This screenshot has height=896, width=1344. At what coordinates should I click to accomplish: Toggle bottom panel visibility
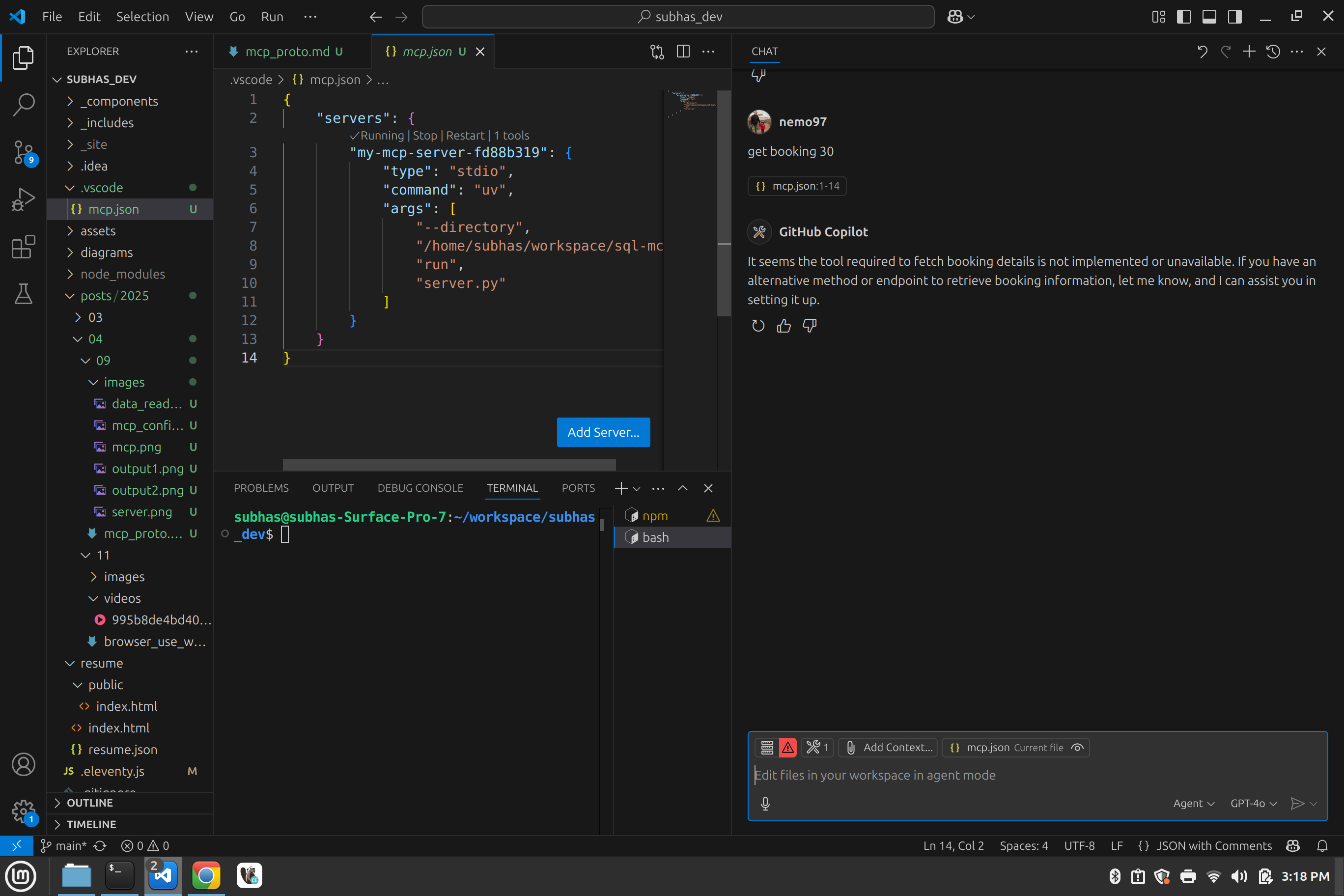point(1209,17)
